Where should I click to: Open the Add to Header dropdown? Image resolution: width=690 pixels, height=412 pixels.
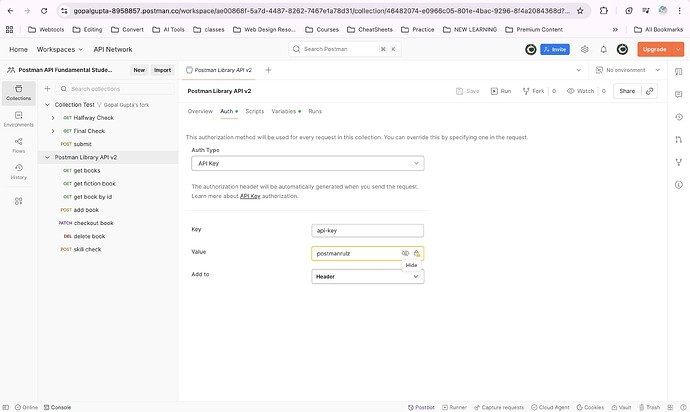point(368,276)
